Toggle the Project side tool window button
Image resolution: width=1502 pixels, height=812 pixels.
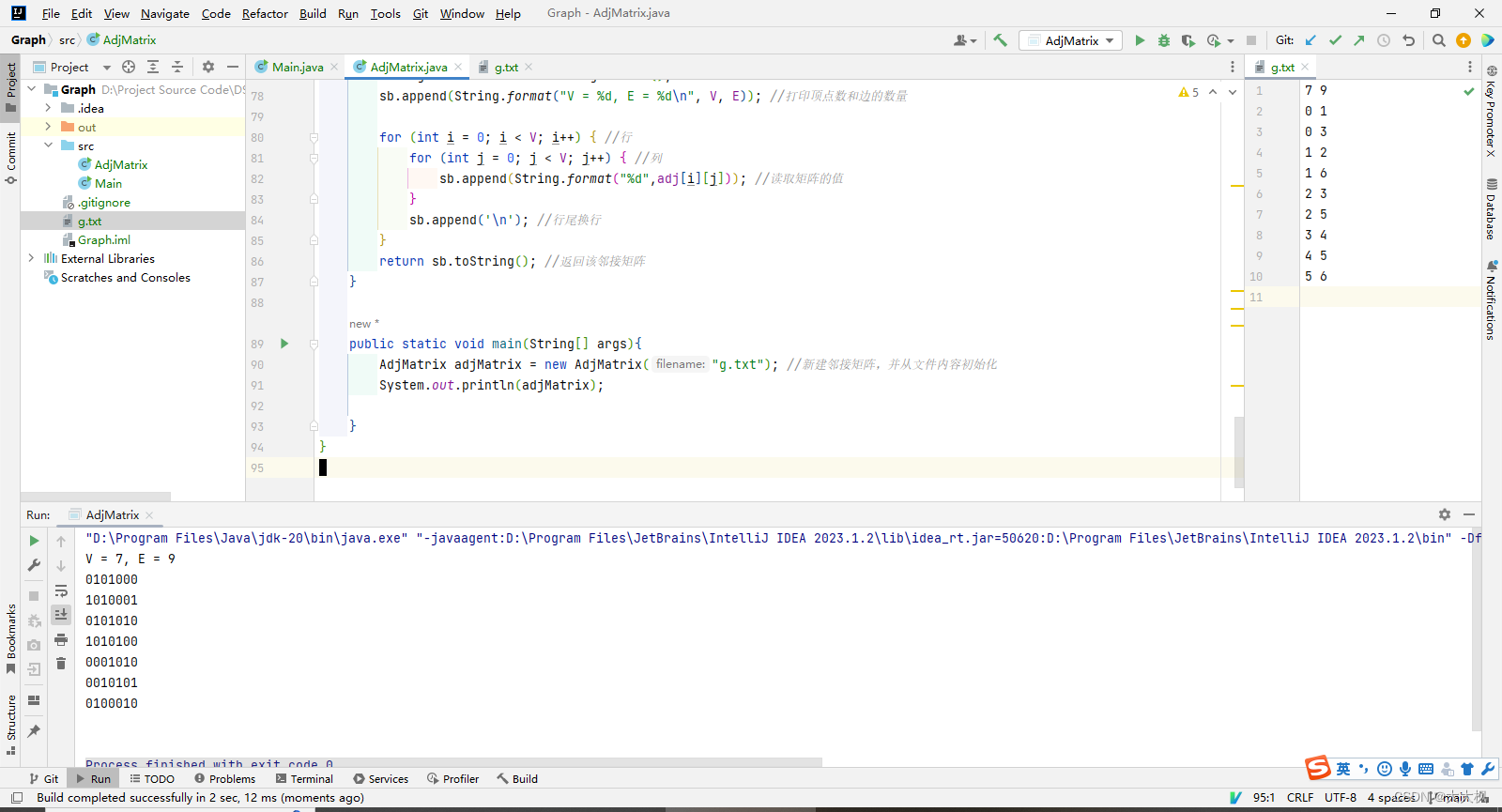(x=10, y=87)
